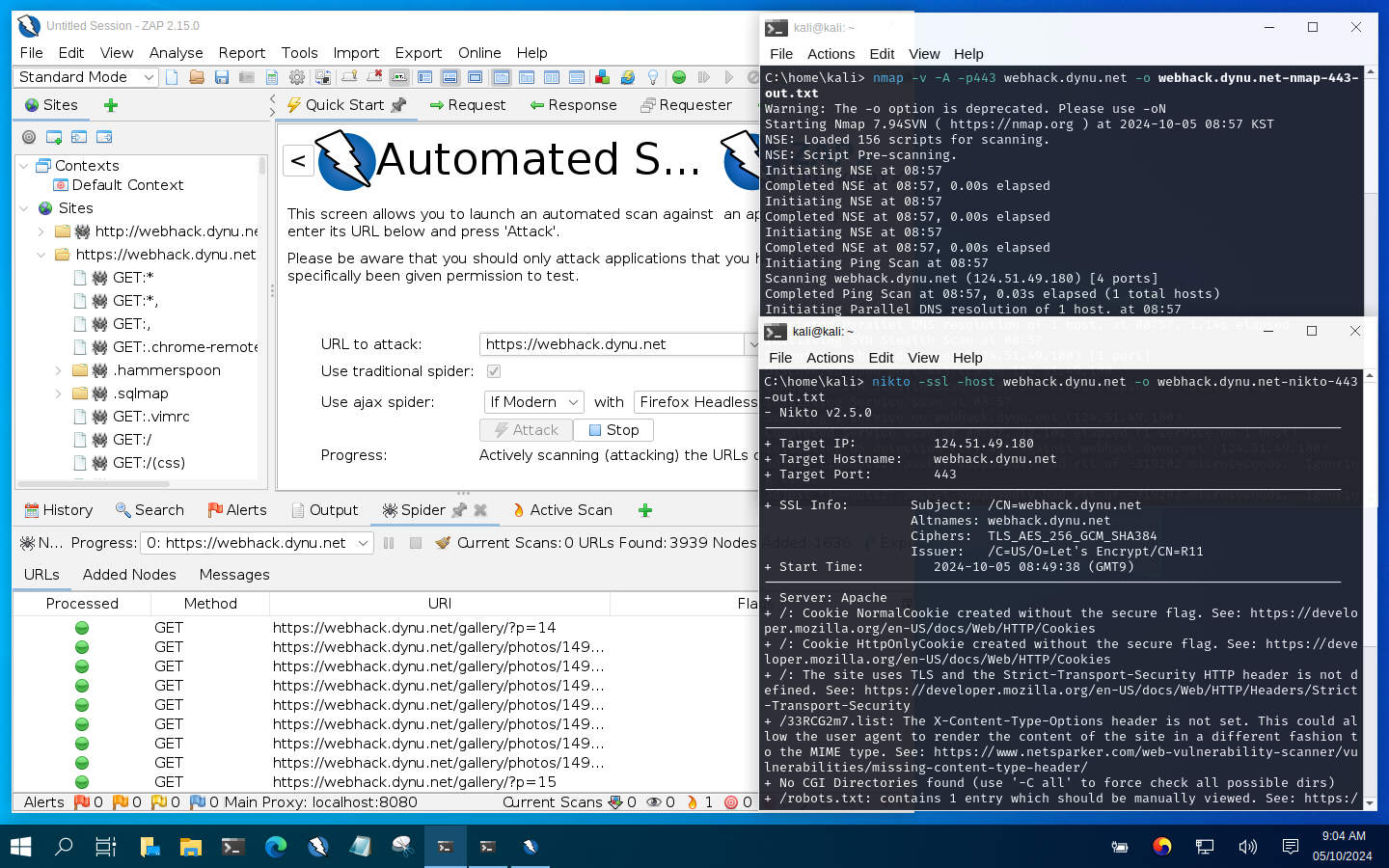Collapse the Contexts tree node
The height and width of the screenshot is (868, 1389).
click(24, 166)
